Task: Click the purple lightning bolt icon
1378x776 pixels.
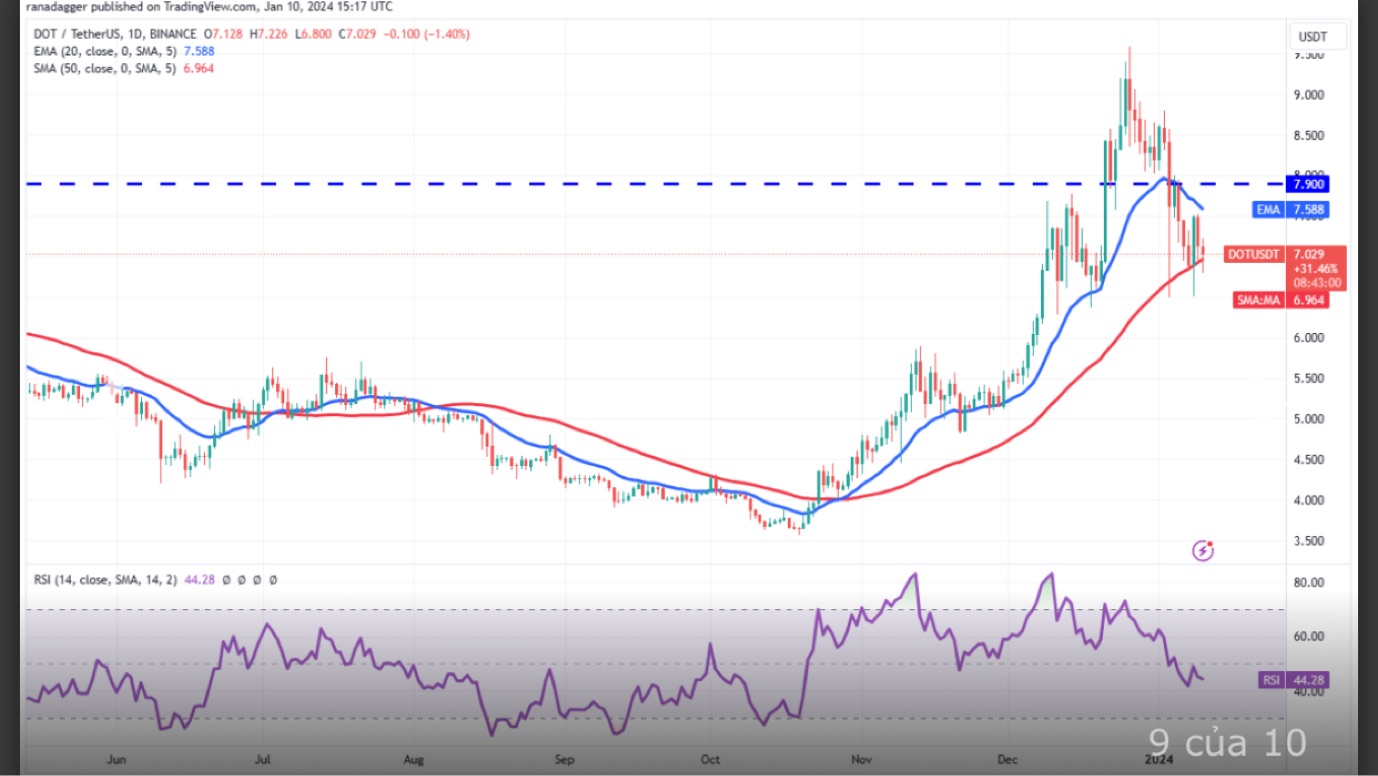Action: pyautogui.click(x=1203, y=550)
